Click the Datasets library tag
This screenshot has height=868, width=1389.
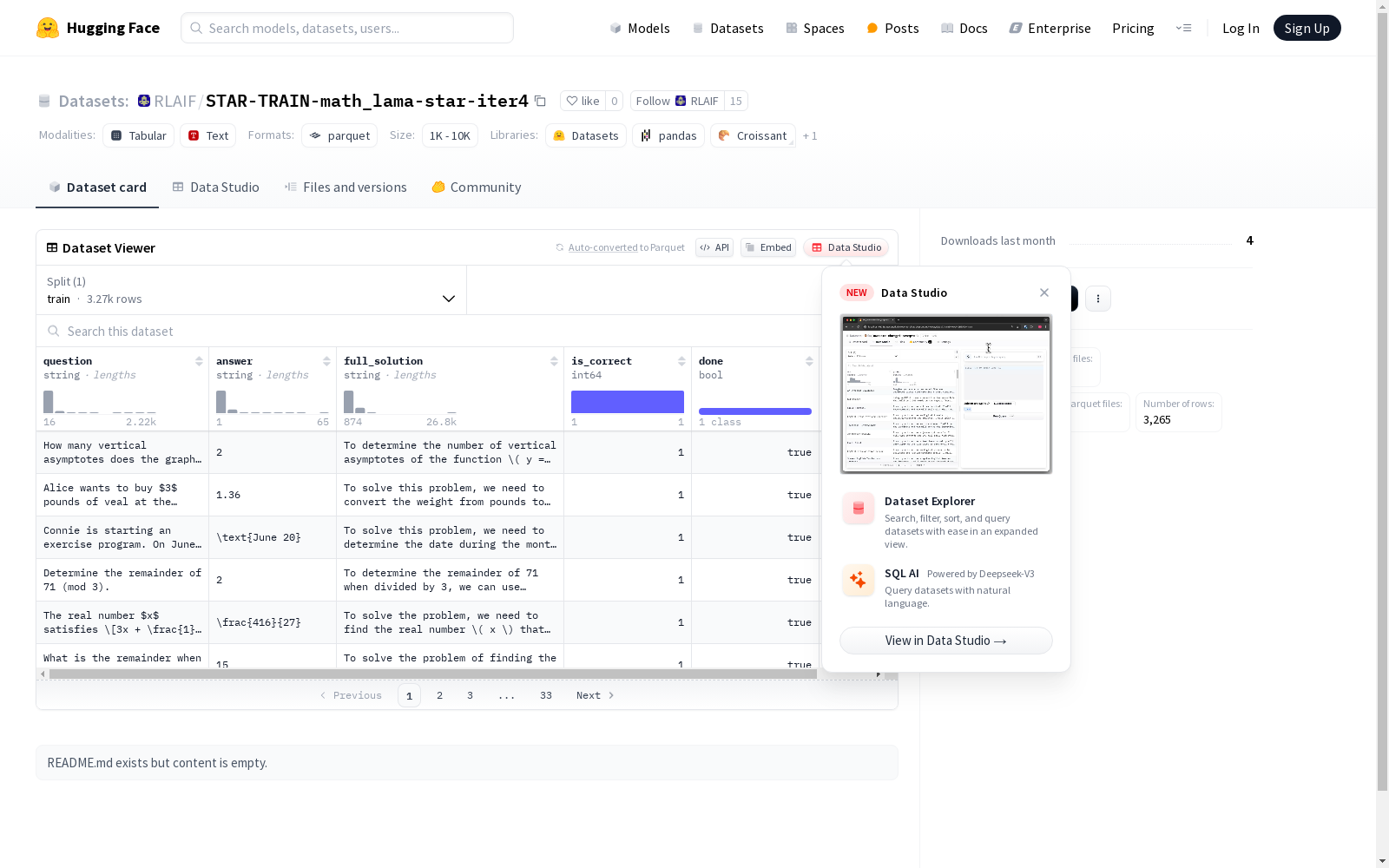[x=586, y=135]
